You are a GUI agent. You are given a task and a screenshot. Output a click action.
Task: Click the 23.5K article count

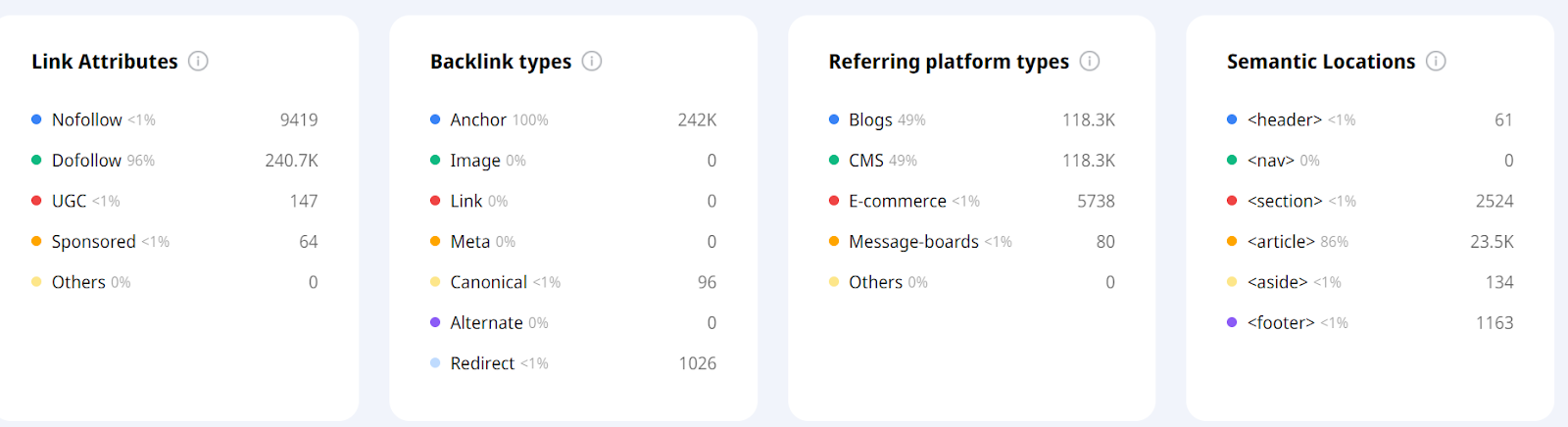click(x=1492, y=241)
